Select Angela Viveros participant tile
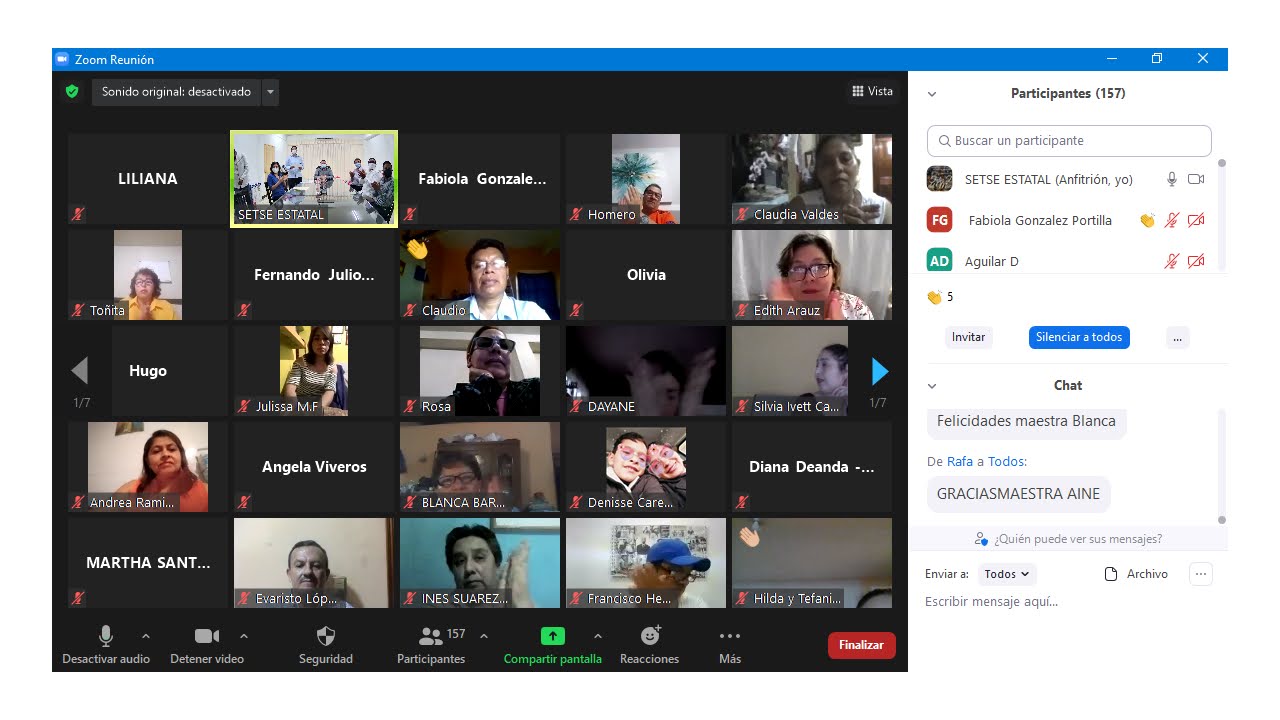Screen dimensions: 1280x720 (x=314, y=467)
